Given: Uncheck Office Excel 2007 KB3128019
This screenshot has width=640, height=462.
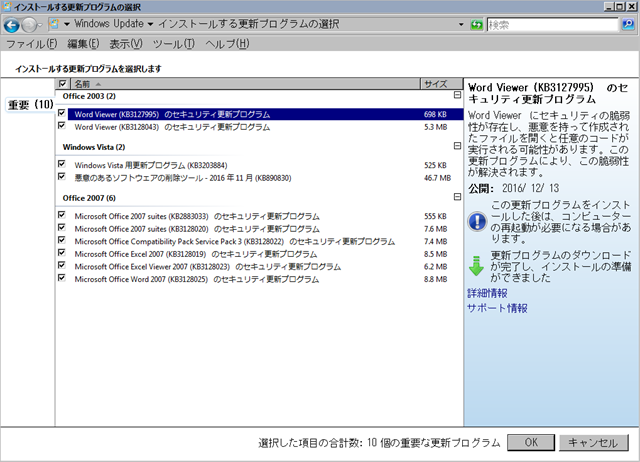Looking at the screenshot, I should [x=62, y=253].
